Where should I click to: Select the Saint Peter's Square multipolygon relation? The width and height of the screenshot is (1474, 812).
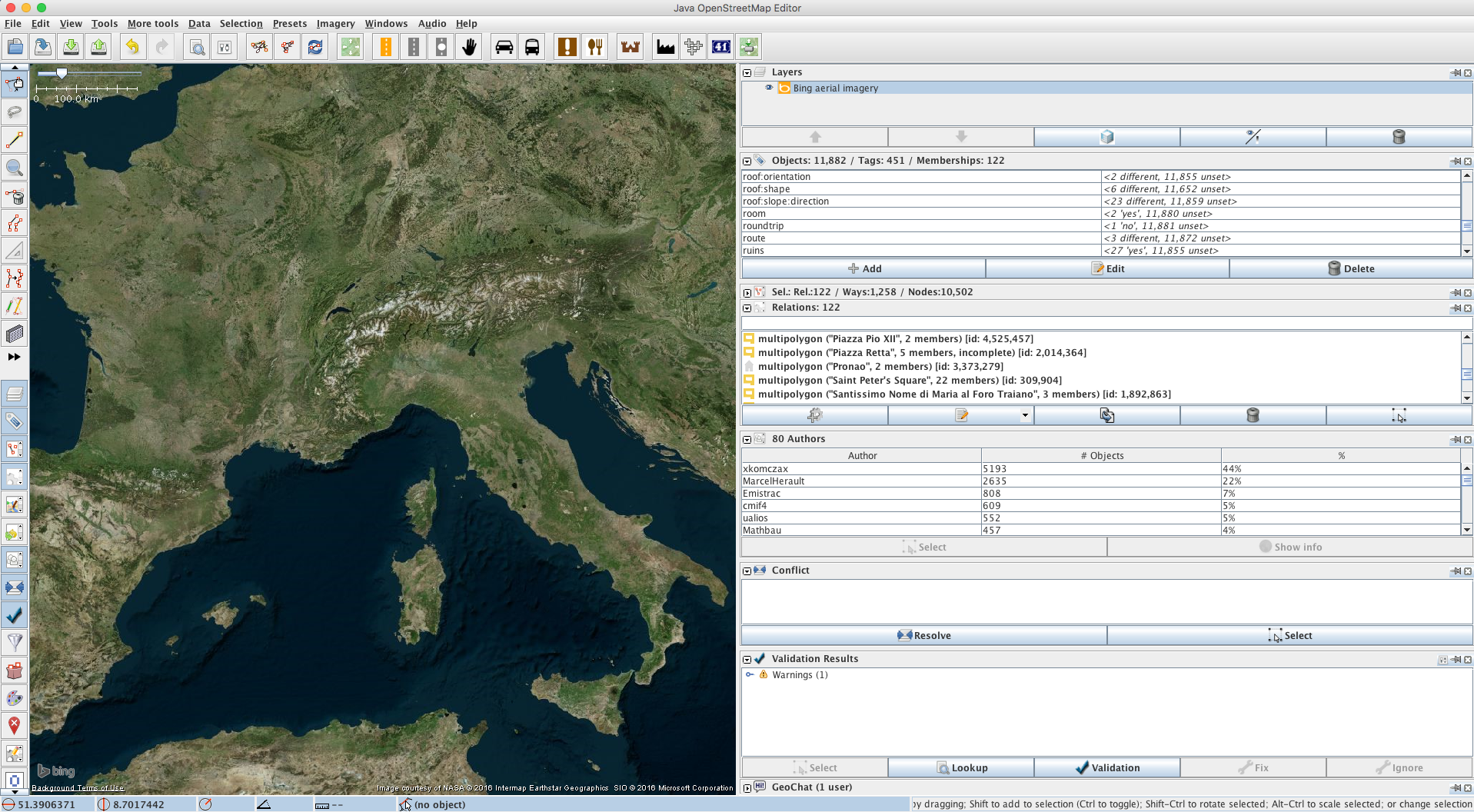[x=909, y=380]
